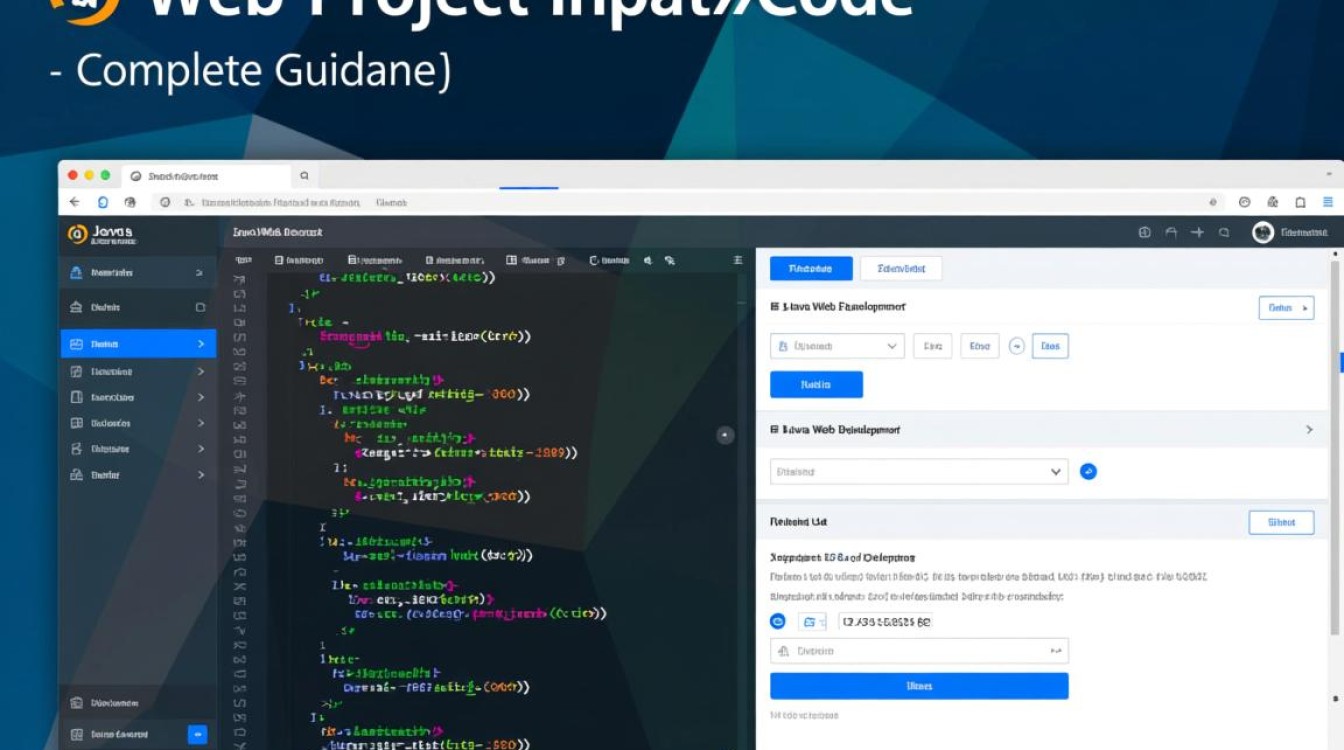The width and height of the screenshot is (1344, 750).
Task: Click the wide blue button at panel bottom
Action: 918,686
